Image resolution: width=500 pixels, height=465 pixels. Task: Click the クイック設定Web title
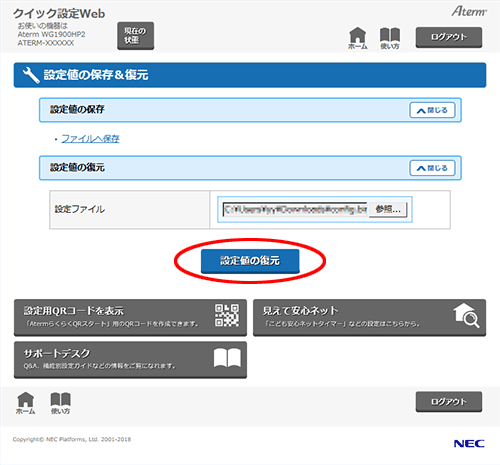click(x=59, y=13)
